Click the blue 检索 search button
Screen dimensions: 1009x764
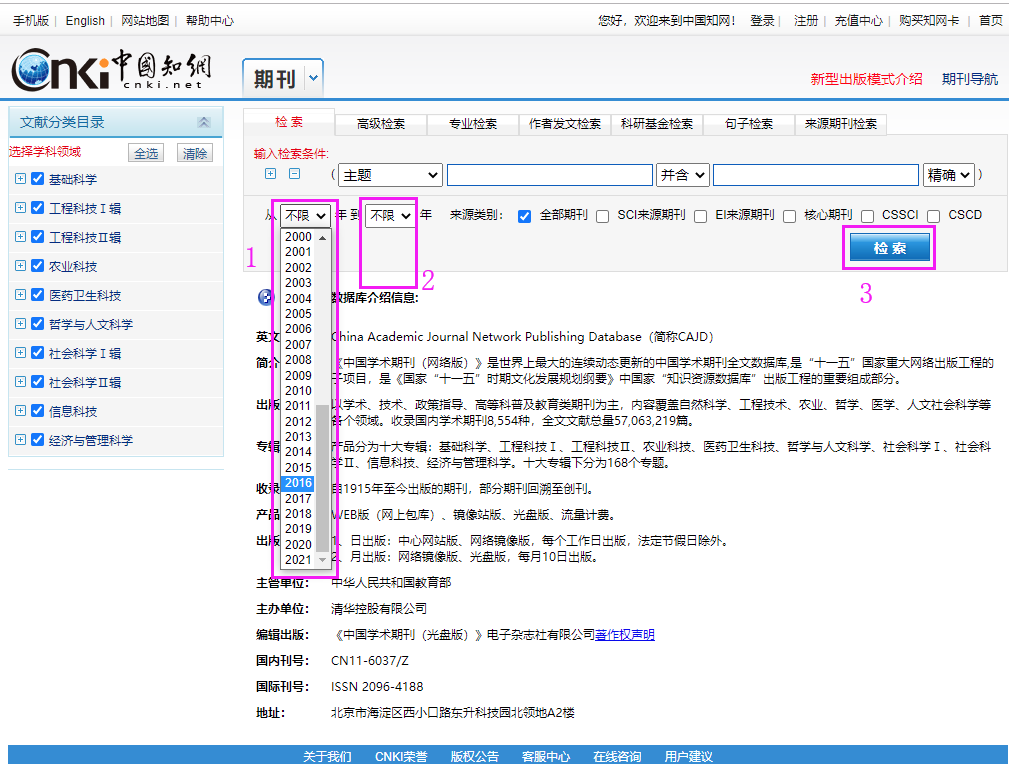coord(889,248)
